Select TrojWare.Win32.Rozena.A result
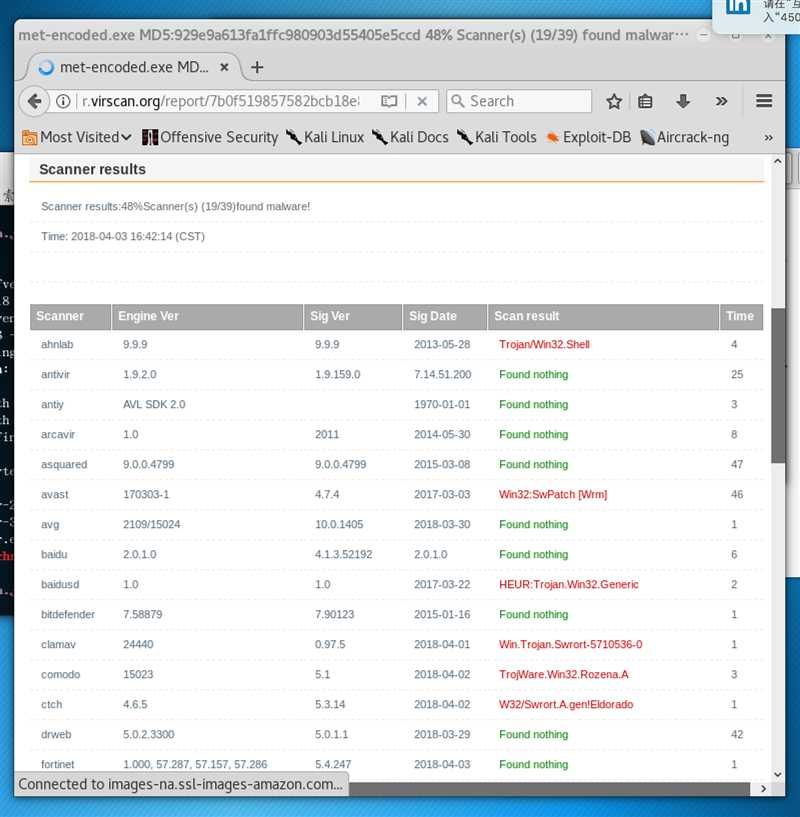Viewport: 800px width, 817px height. point(564,675)
